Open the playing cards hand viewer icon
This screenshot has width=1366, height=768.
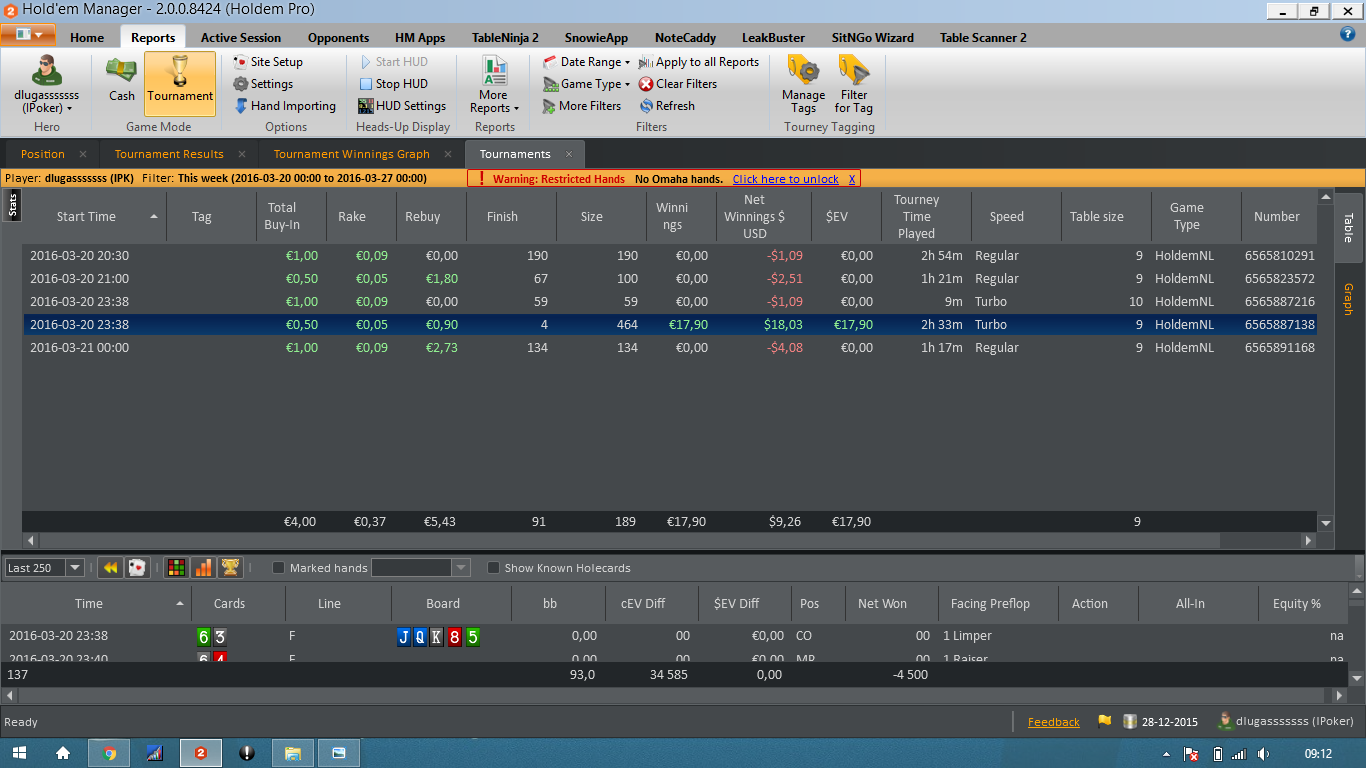tap(137, 568)
